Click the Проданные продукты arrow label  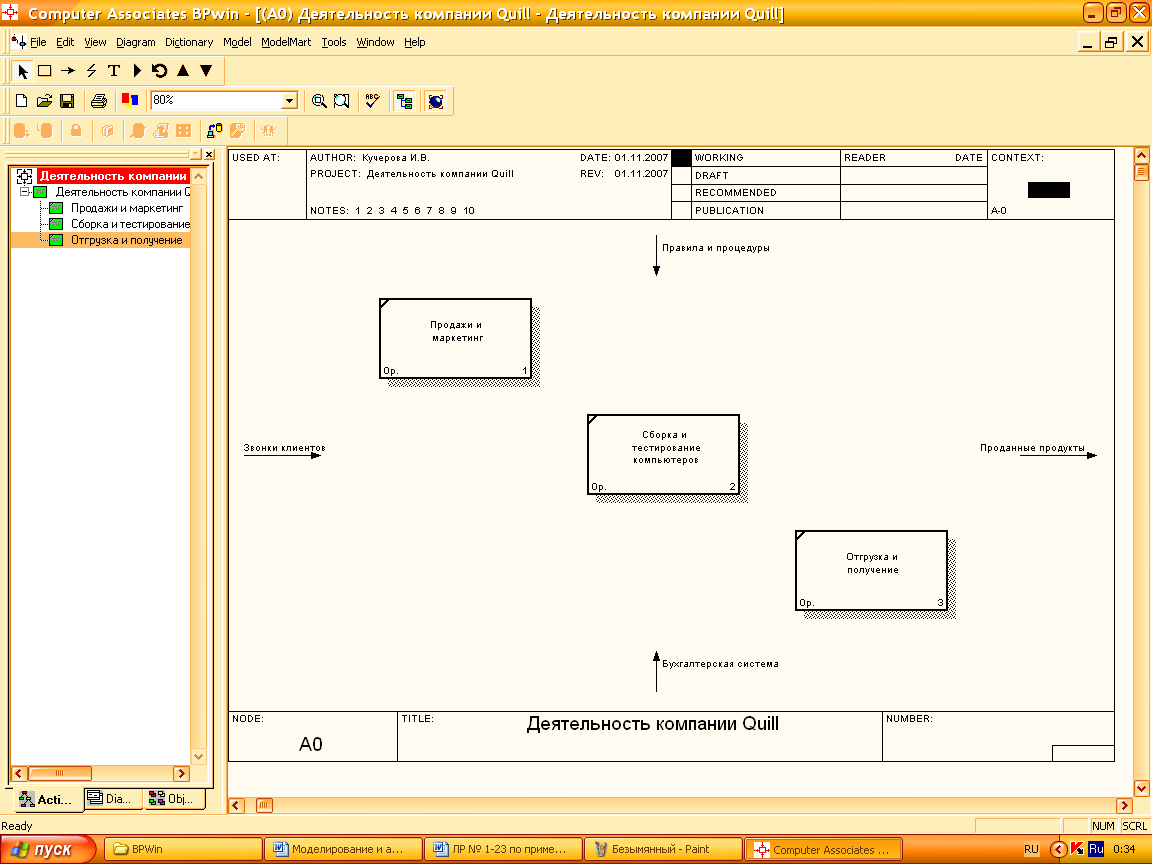coord(1032,447)
